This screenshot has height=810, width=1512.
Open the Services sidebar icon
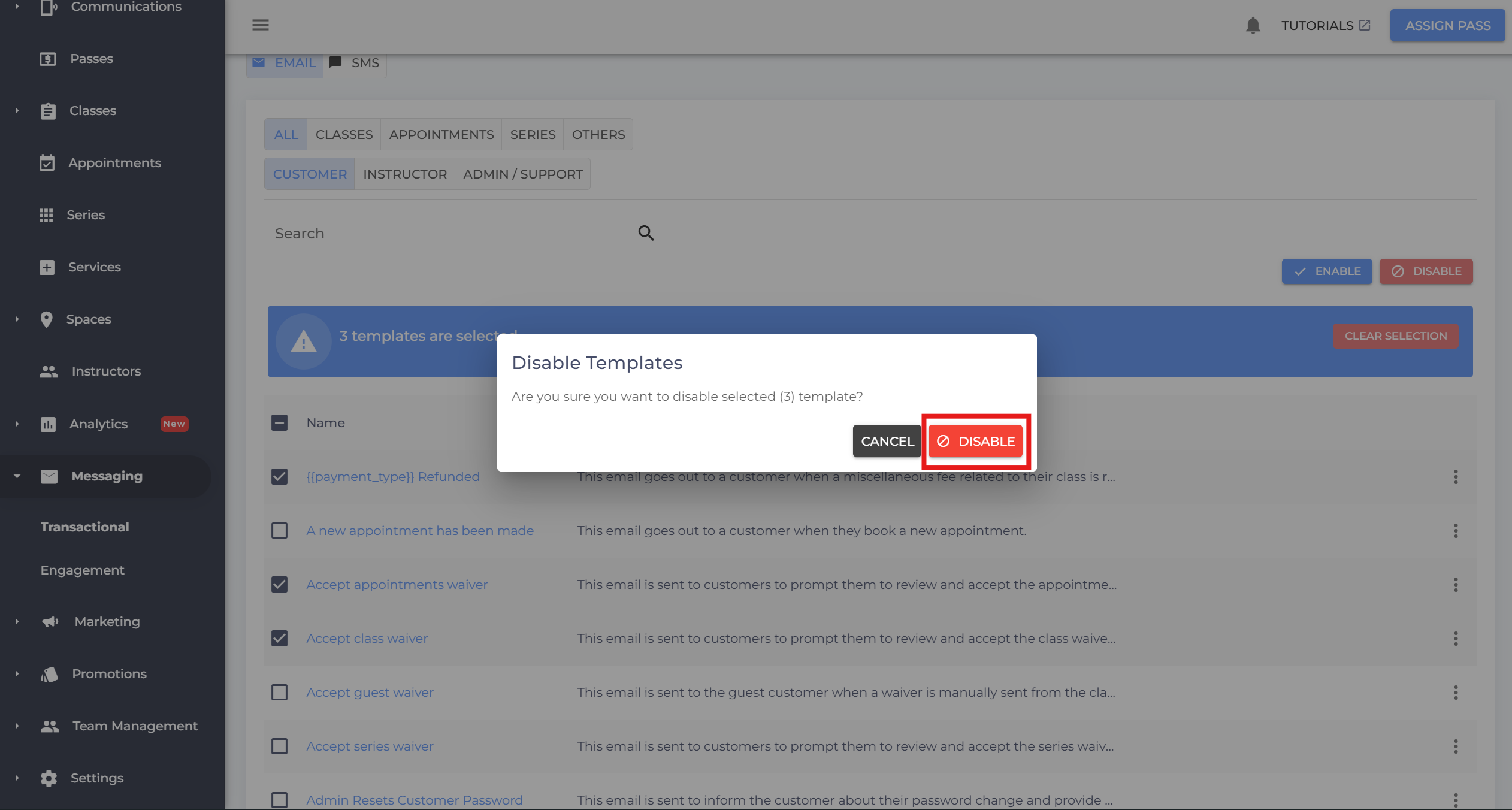point(47,267)
